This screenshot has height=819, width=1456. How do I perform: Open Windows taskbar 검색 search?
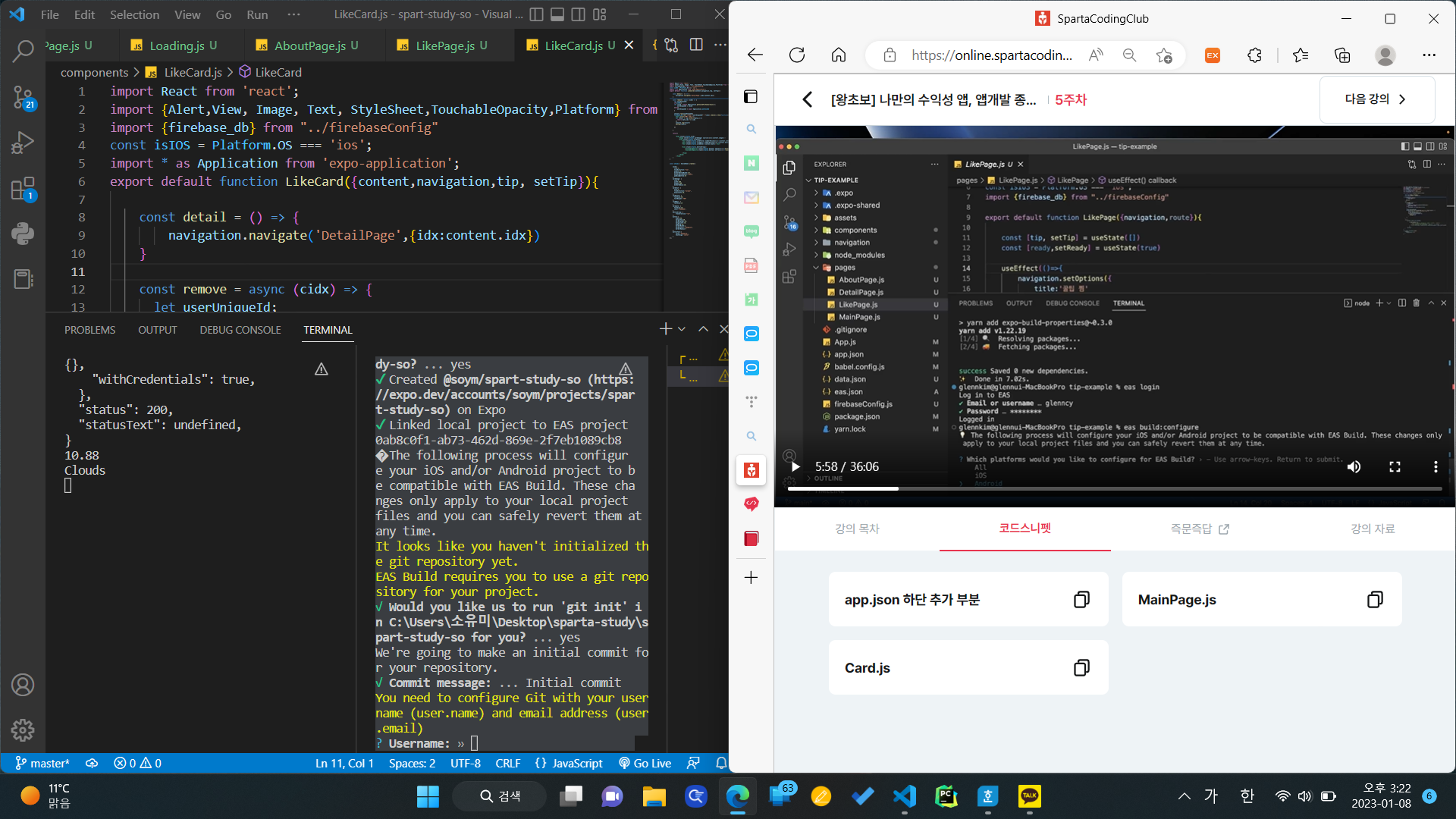coord(500,795)
